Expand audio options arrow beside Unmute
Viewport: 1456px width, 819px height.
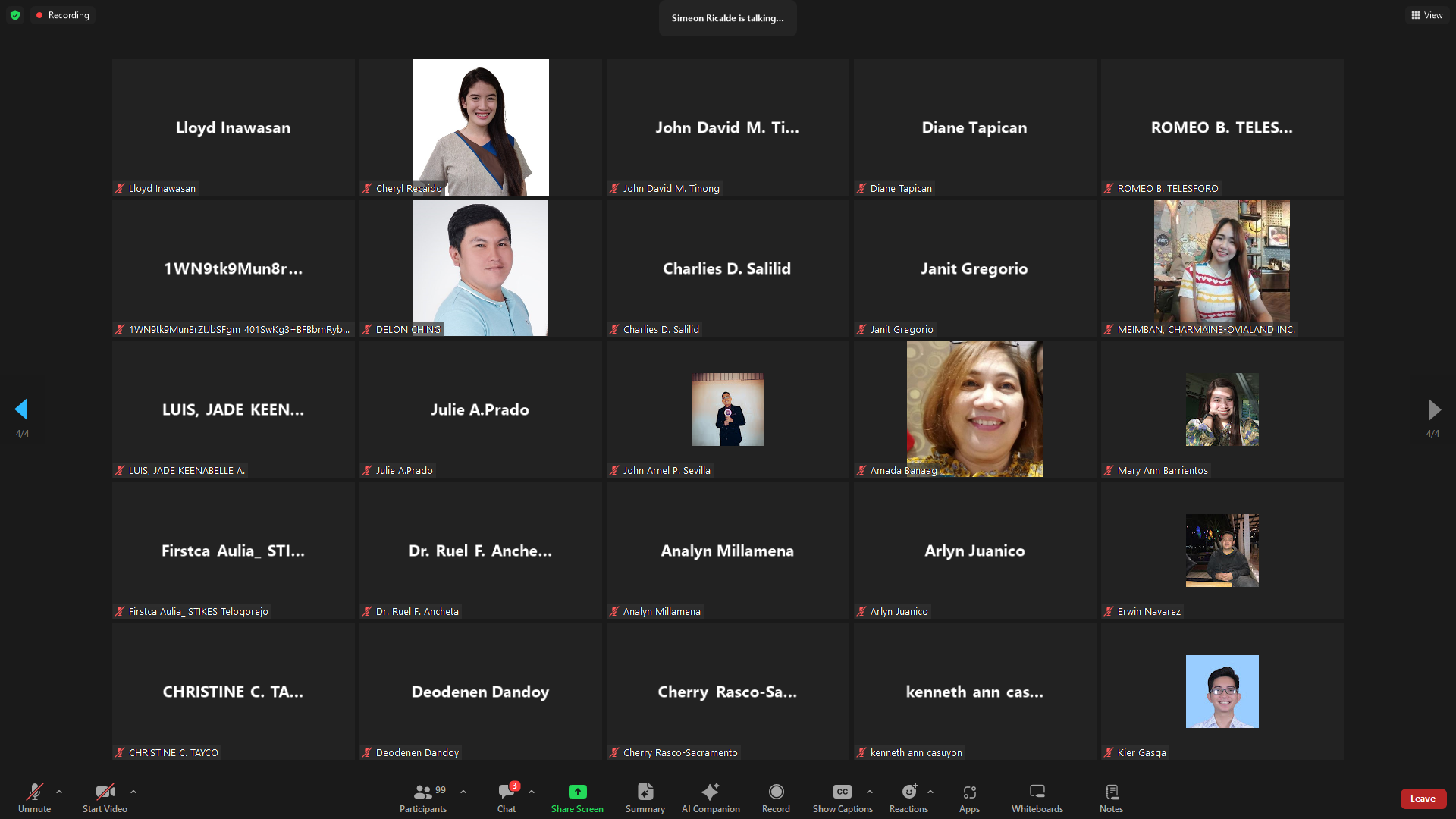pyautogui.click(x=59, y=792)
